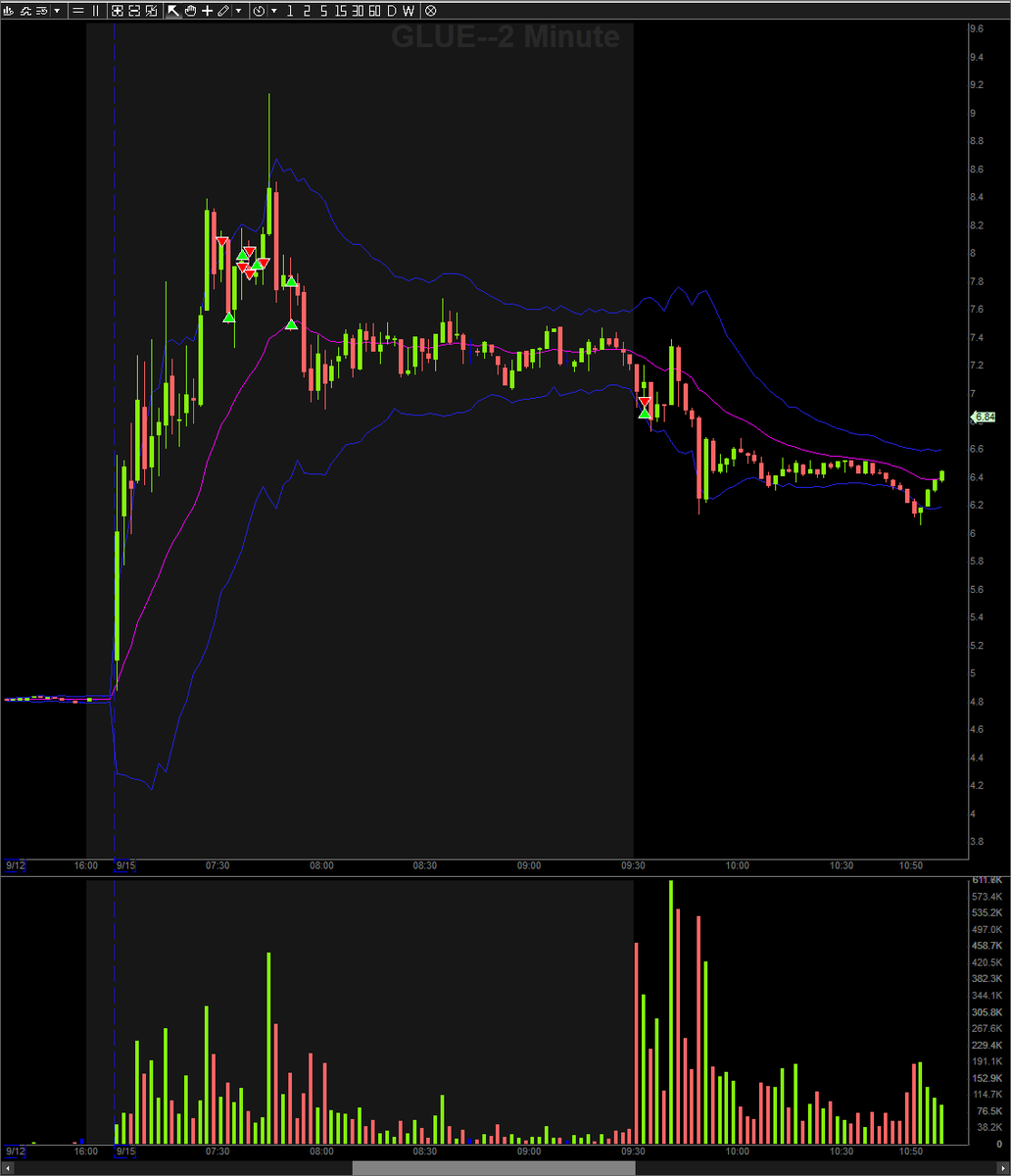The width and height of the screenshot is (1011, 1176).
Task: Click the zoom in expand icon
Action: coord(117,11)
